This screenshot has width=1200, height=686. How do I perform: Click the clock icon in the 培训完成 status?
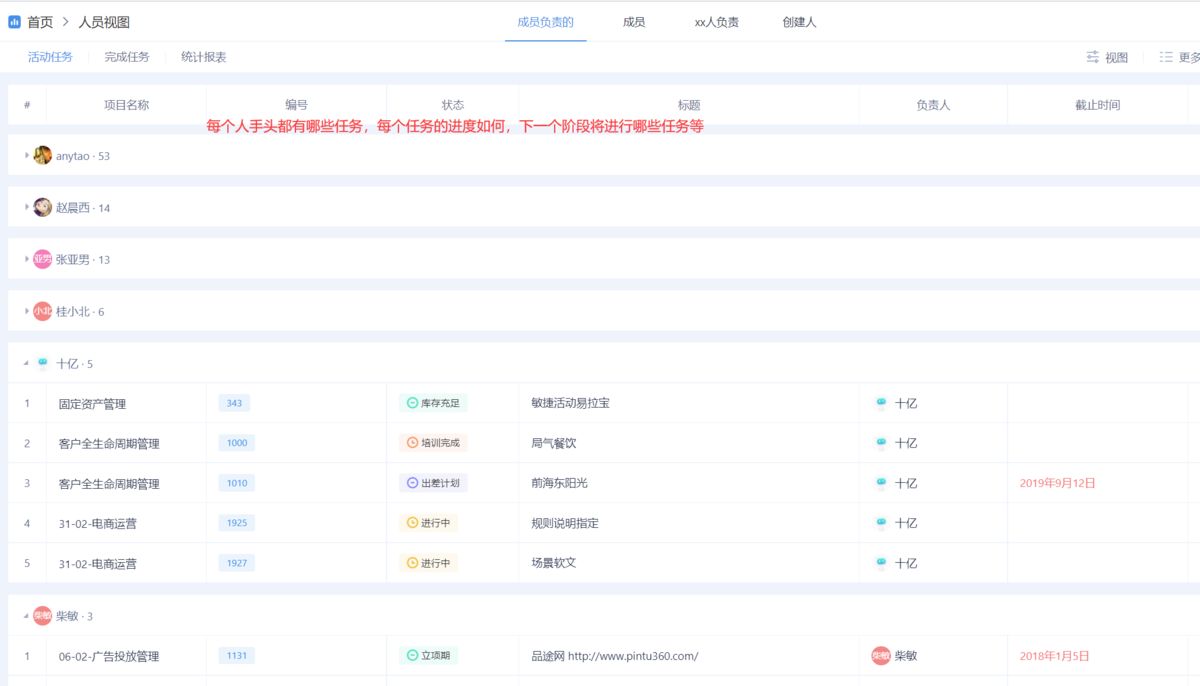tap(412, 443)
